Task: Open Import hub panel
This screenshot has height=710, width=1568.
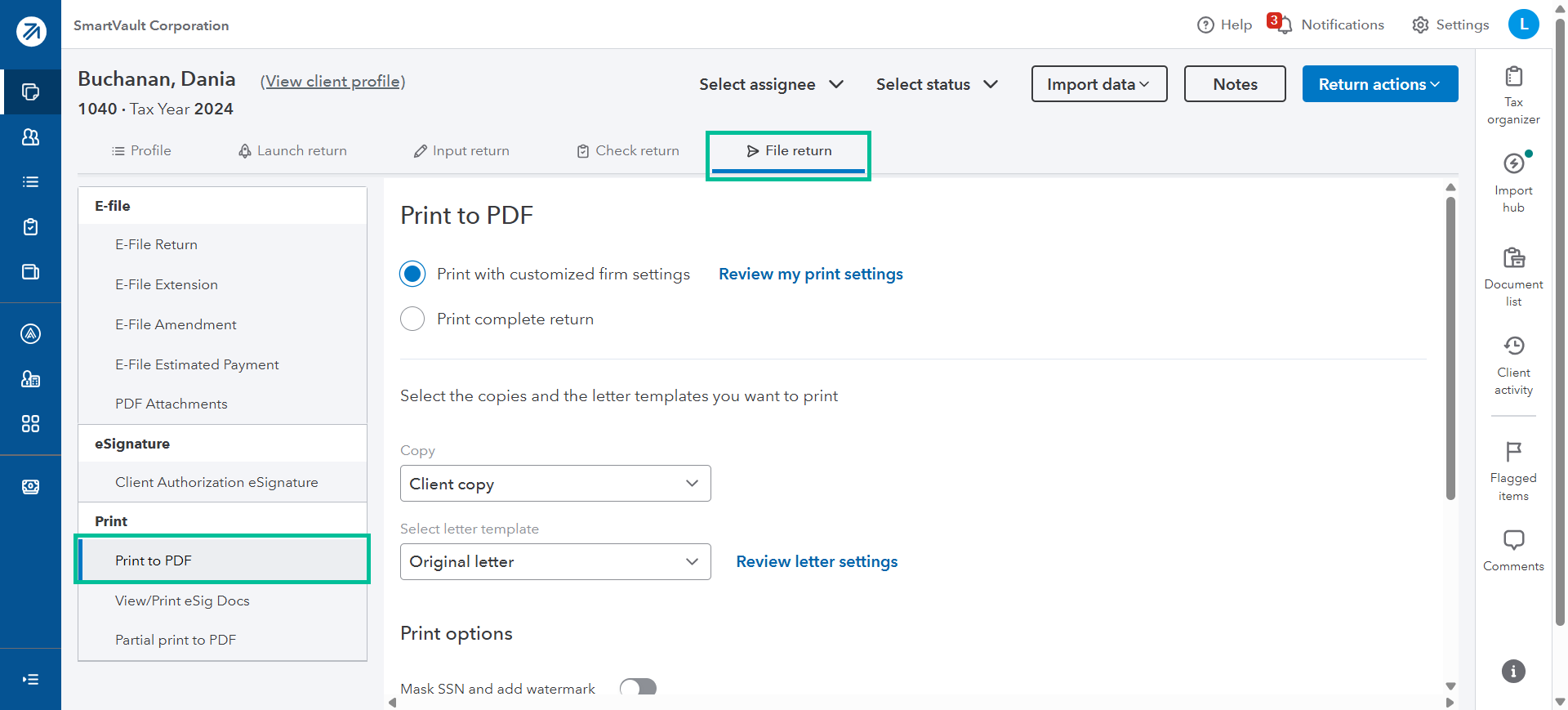Action: pyautogui.click(x=1513, y=183)
